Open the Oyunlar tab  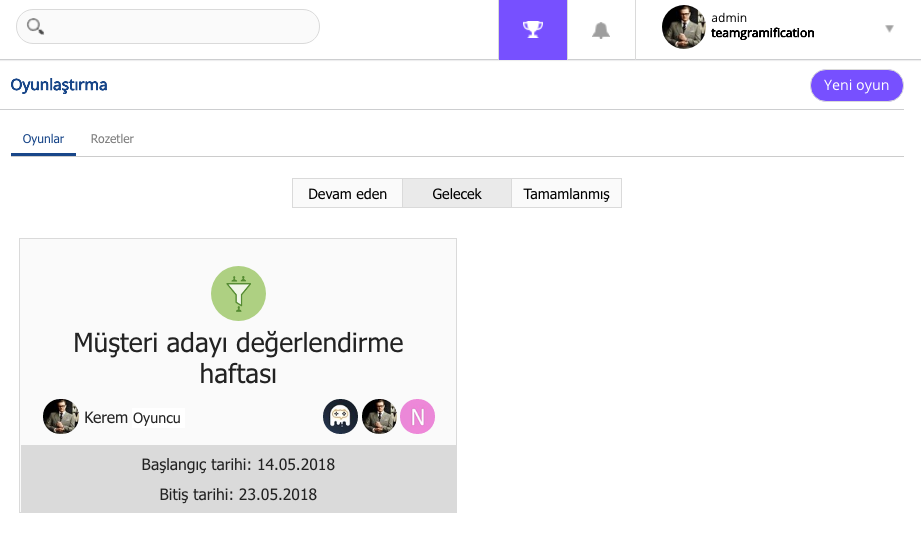[43, 139]
